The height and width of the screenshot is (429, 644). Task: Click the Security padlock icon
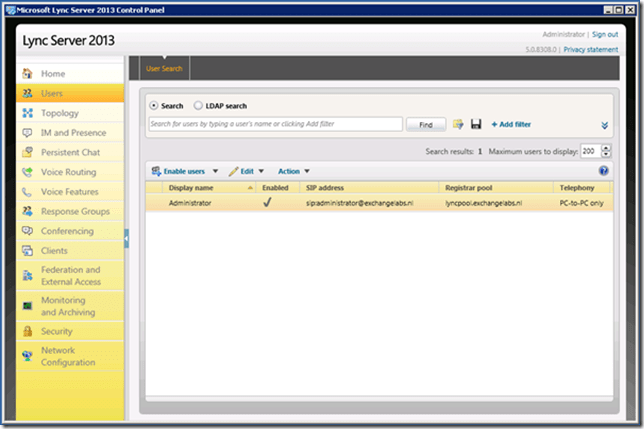point(27,331)
